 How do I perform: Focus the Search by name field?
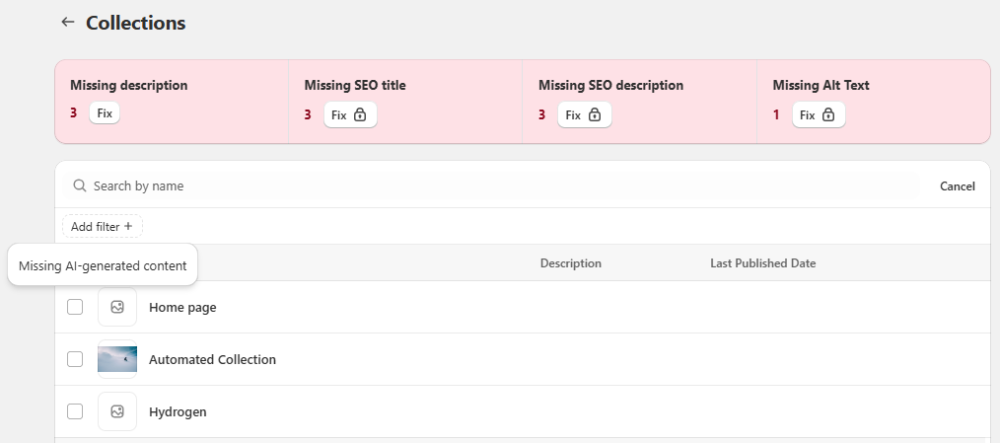point(500,186)
